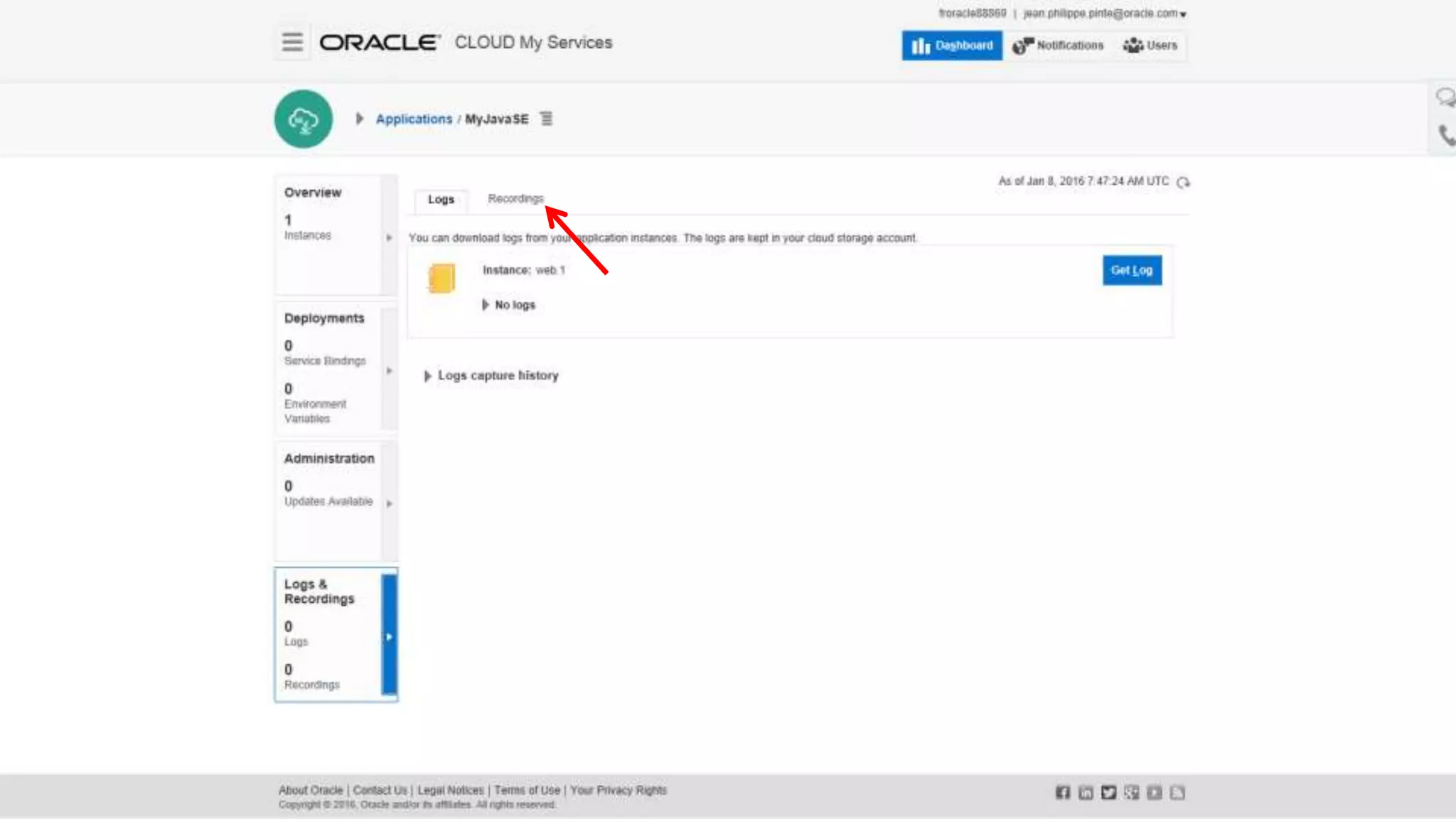Open Oracle Facebook page icon
Screen dimensions: 1456x819
(1063, 793)
